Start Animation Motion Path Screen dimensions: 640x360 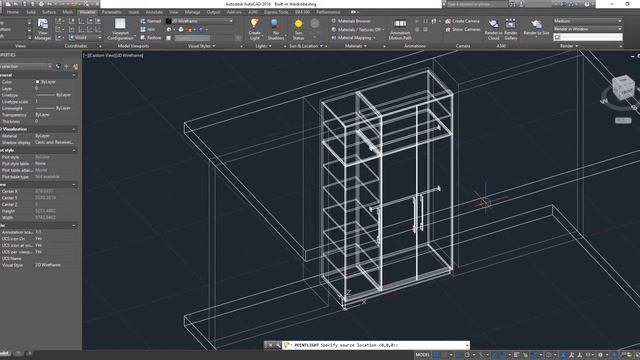(400, 29)
